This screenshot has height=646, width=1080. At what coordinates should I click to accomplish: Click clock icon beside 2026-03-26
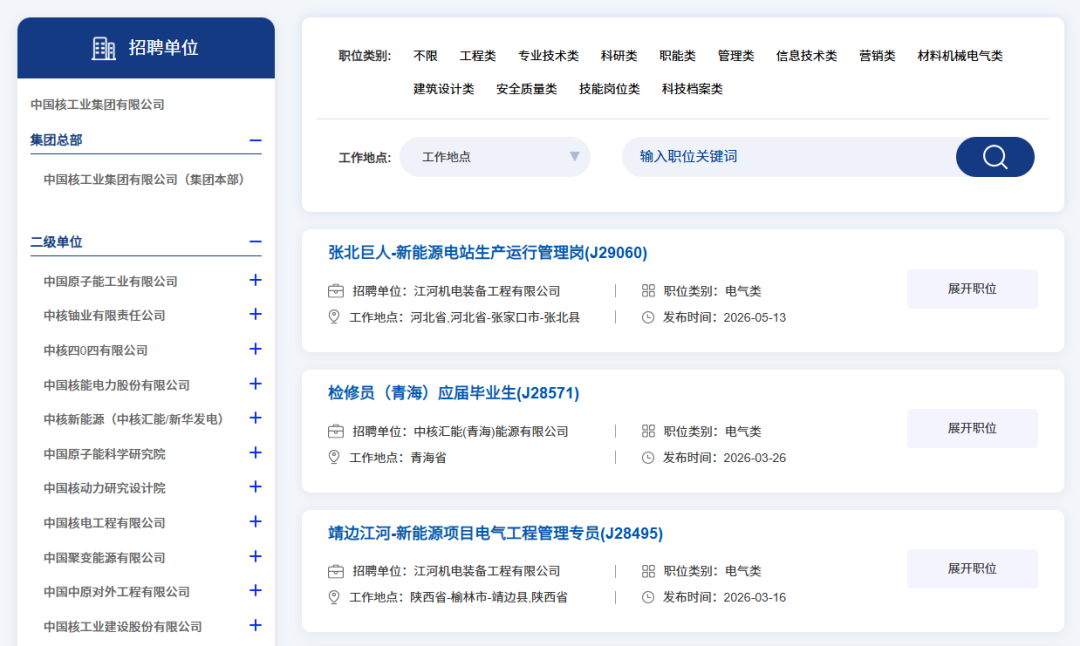(x=648, y=458)
